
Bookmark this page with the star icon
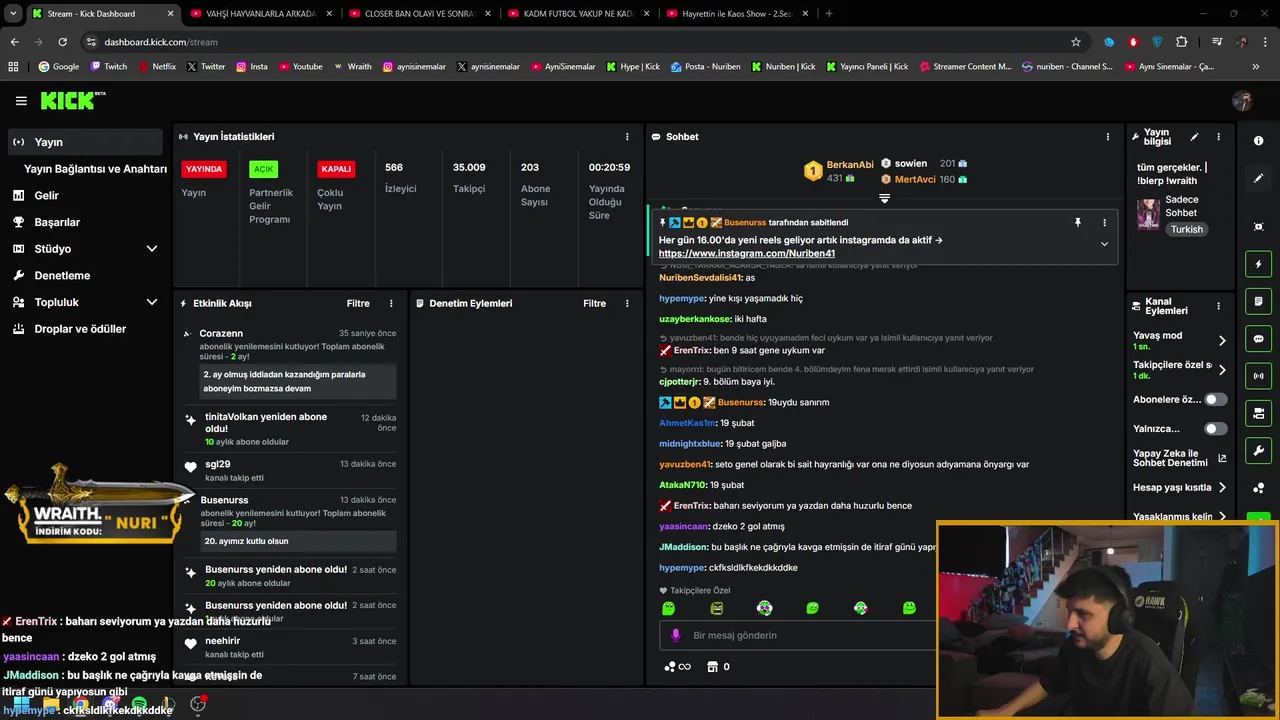1076,42
